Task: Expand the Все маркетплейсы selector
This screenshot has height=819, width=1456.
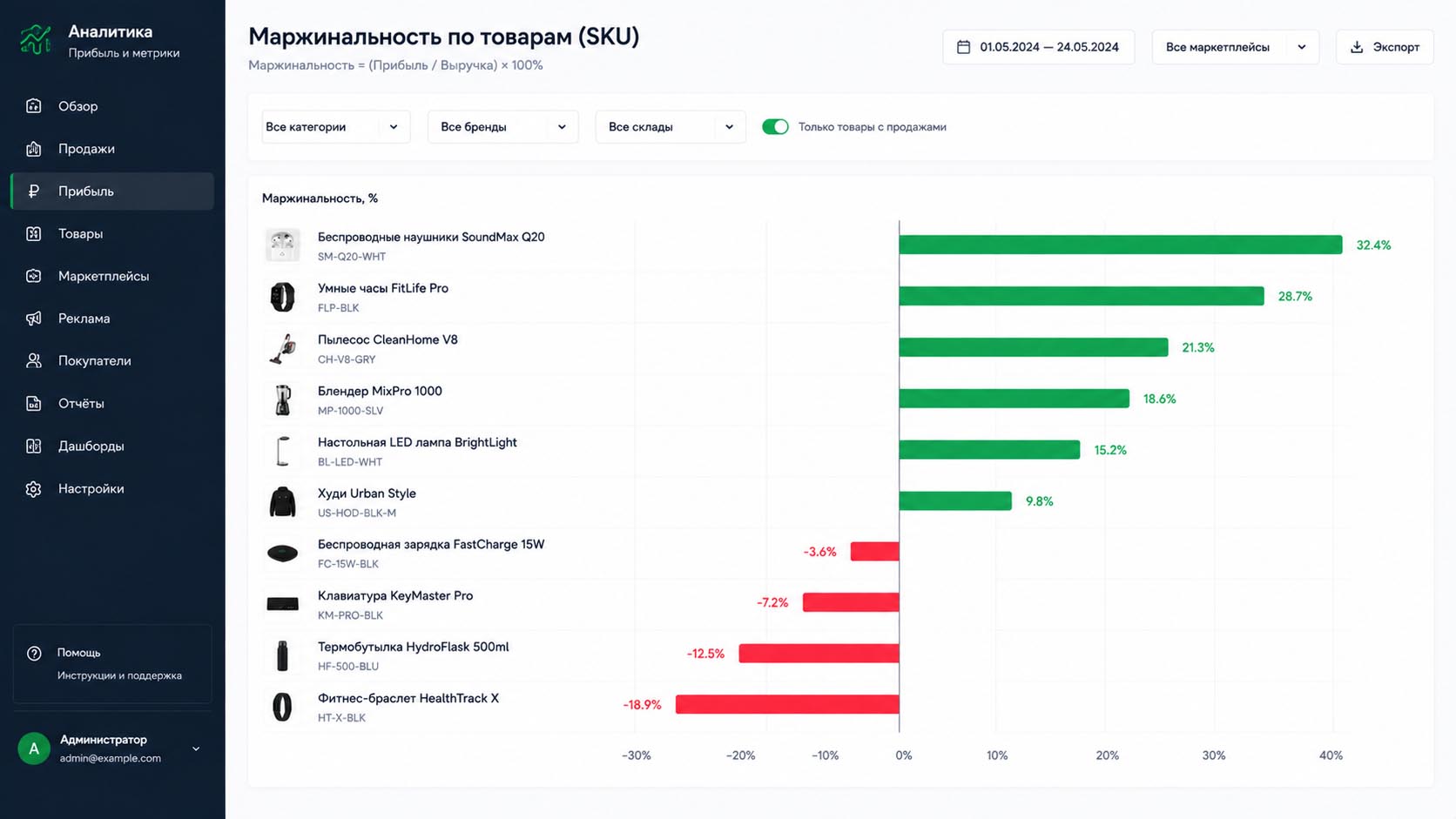Action: click(1235, 47)
